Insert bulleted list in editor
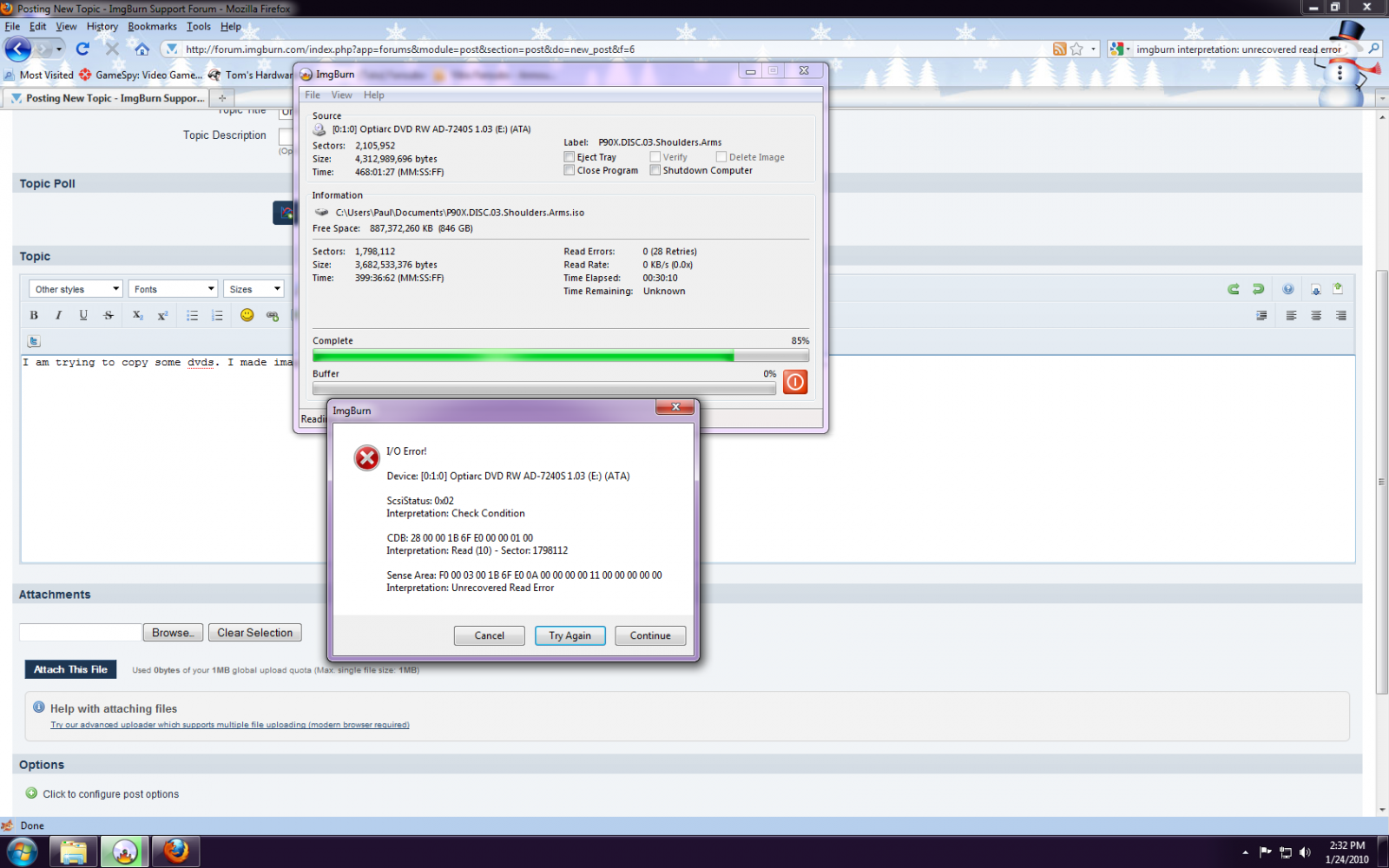The image size is (1389, 868). tap(192, 315)
